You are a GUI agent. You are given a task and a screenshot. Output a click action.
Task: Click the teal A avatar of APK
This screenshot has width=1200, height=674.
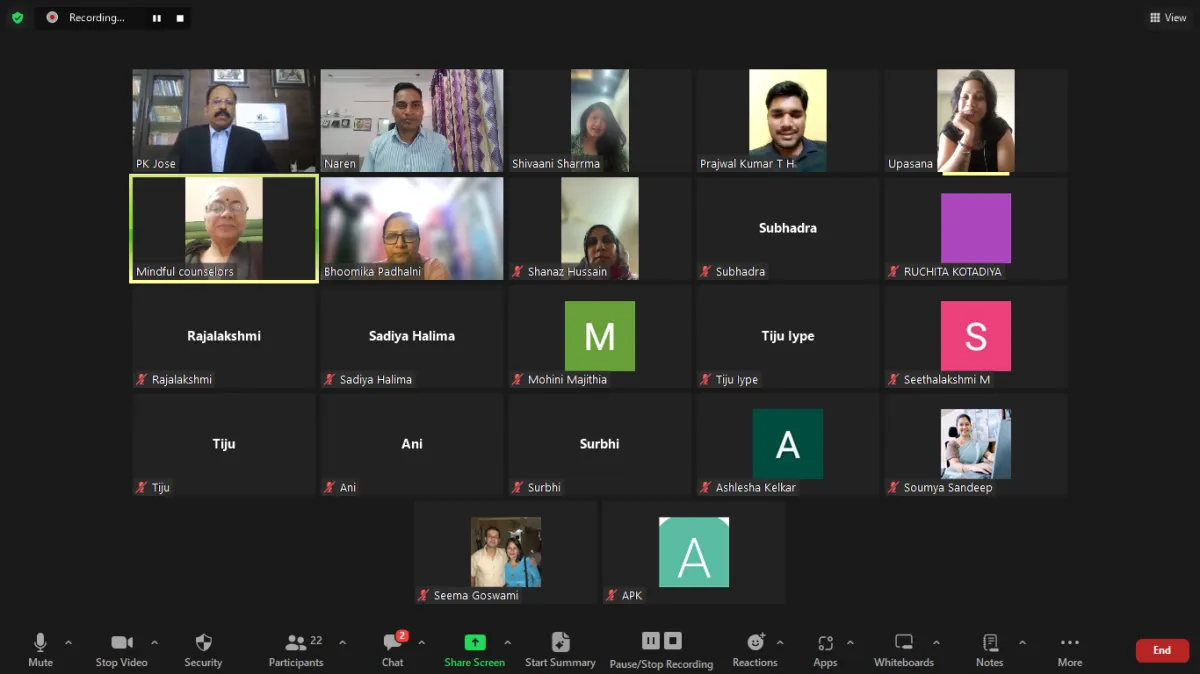pos(694,552)
